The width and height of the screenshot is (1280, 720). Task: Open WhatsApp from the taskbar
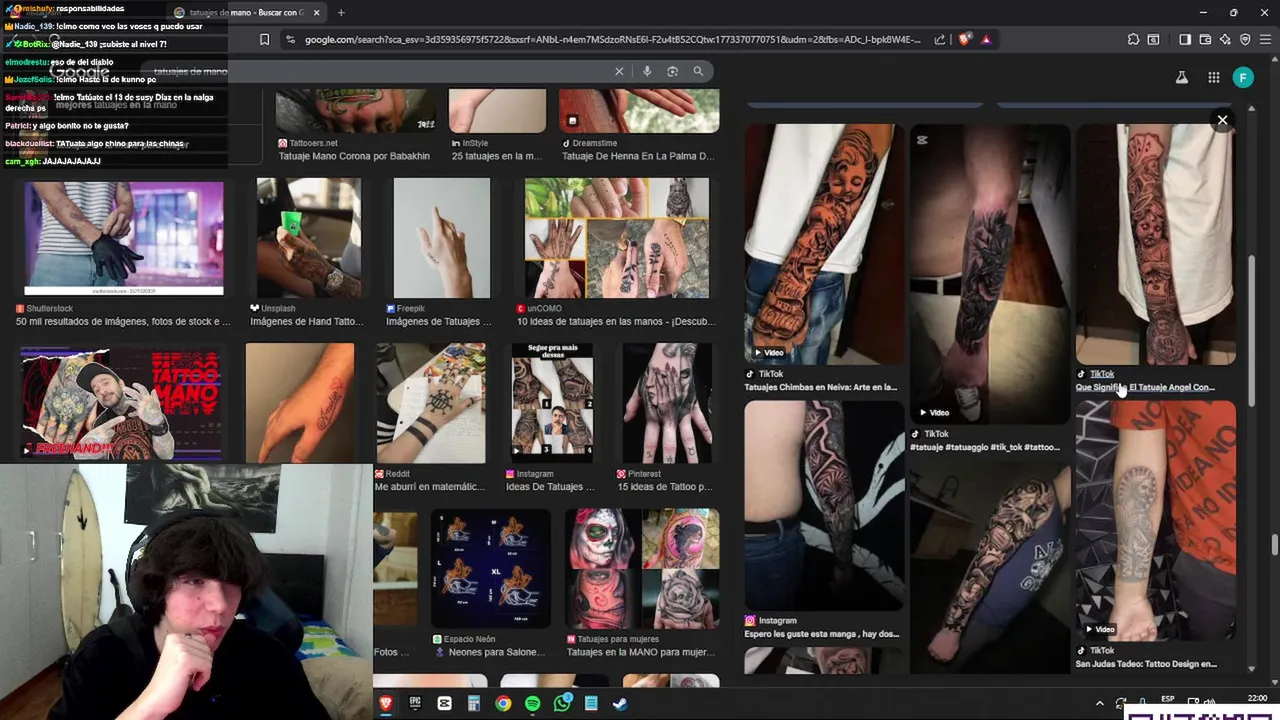(562, 704)
